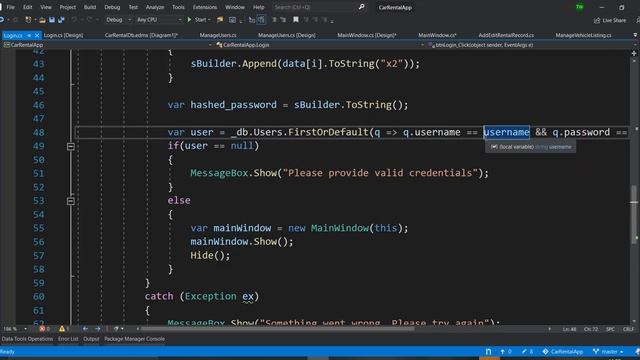
Task: Click MainWindow on line 55
Action: [x=340, y=228]
